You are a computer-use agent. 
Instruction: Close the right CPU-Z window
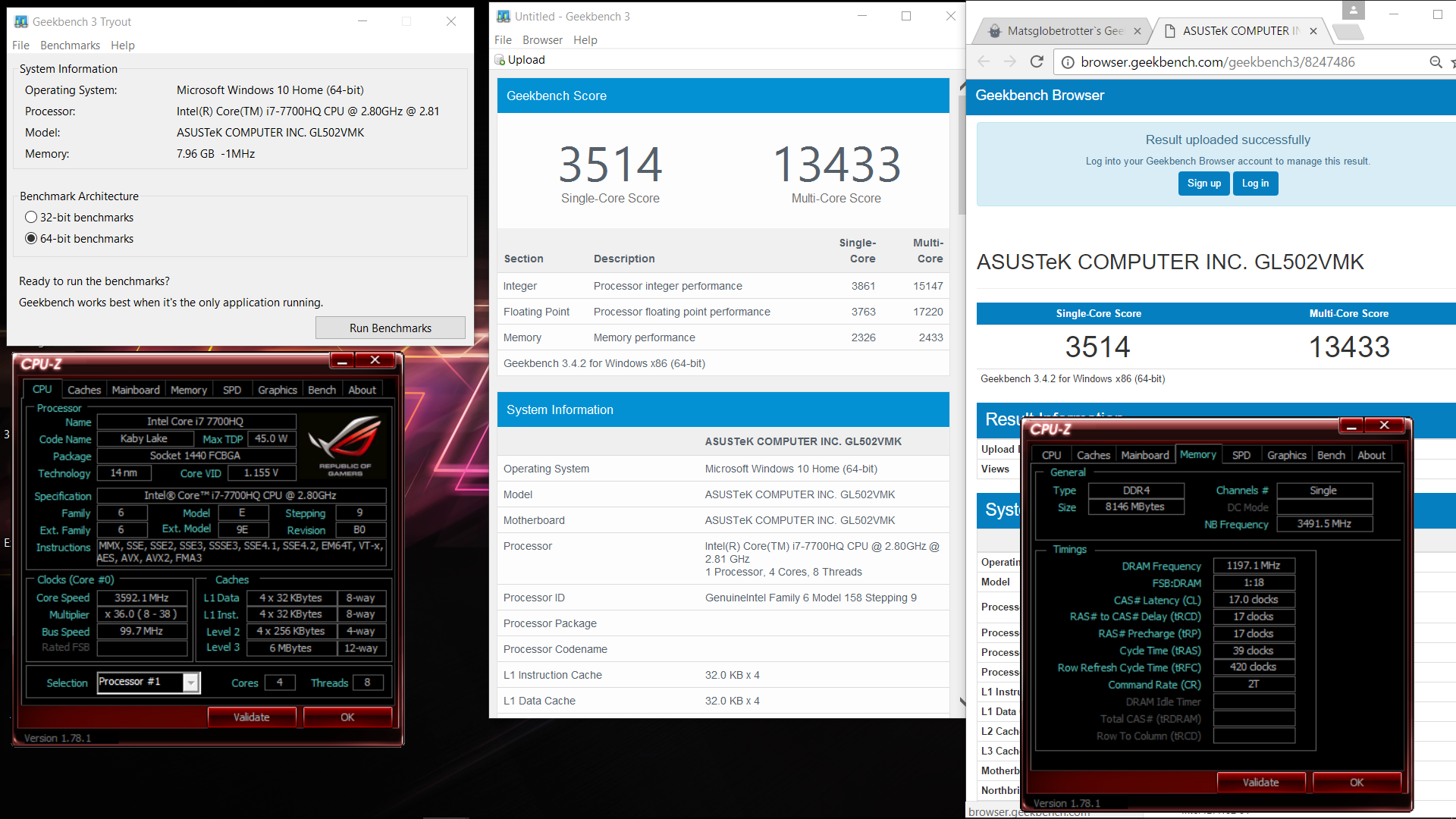1384,425
